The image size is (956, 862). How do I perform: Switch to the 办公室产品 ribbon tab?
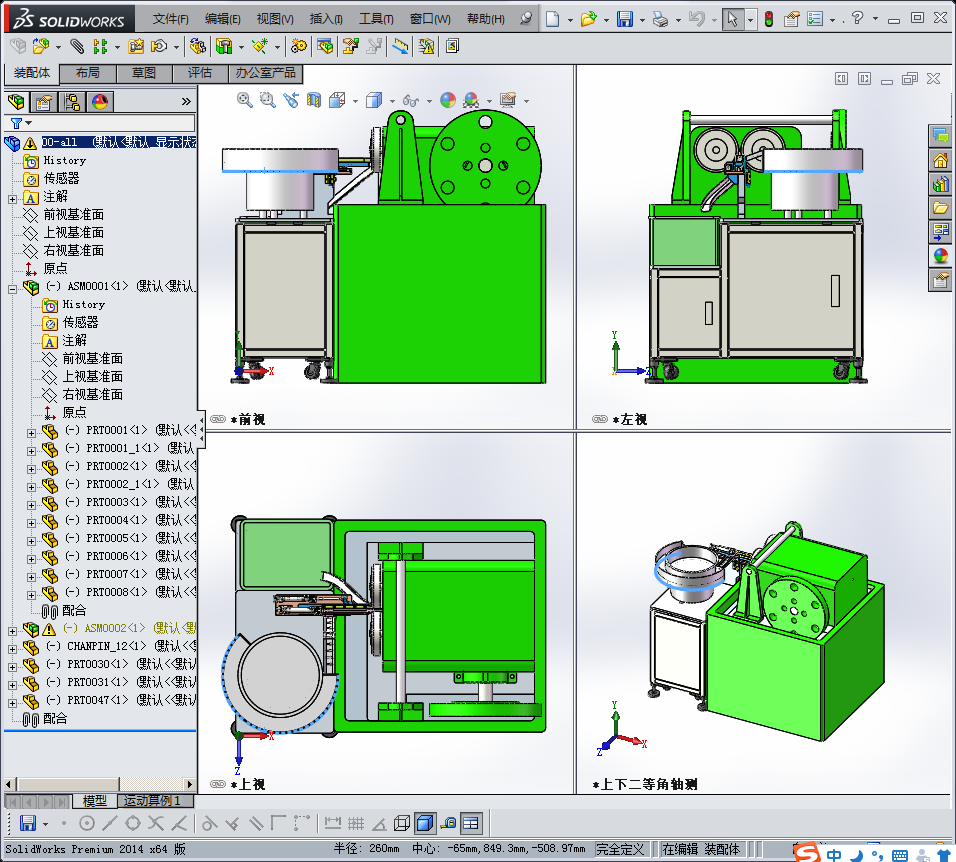click(x=265, y=73)
